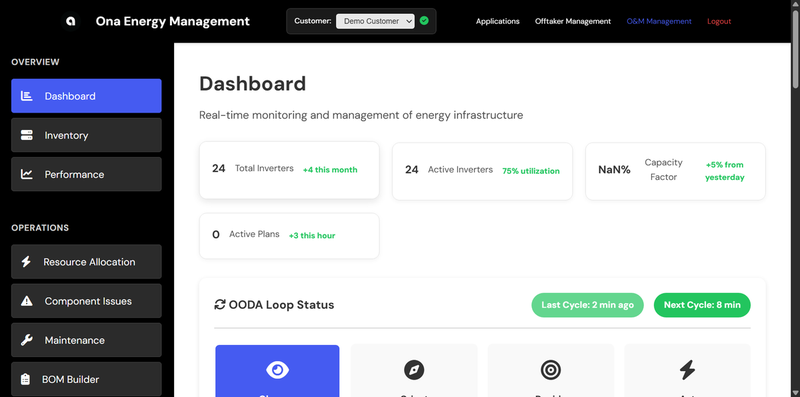Click the '+5% from yesterday' text
Screen dimensions: 800x397
coord(724,171)
